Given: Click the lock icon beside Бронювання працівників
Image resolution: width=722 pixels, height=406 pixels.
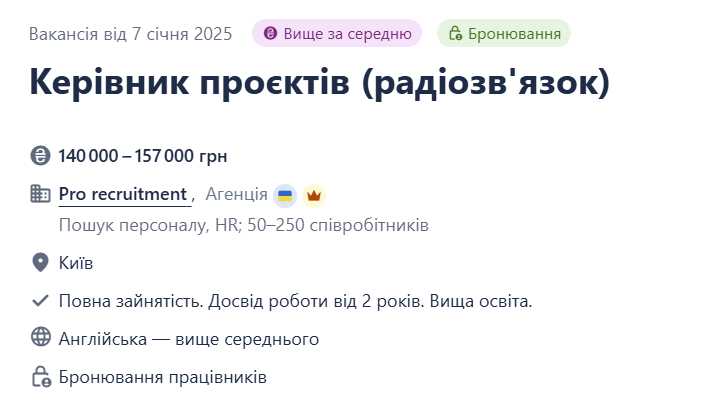Looking at the screenshot, I should 41,377.
